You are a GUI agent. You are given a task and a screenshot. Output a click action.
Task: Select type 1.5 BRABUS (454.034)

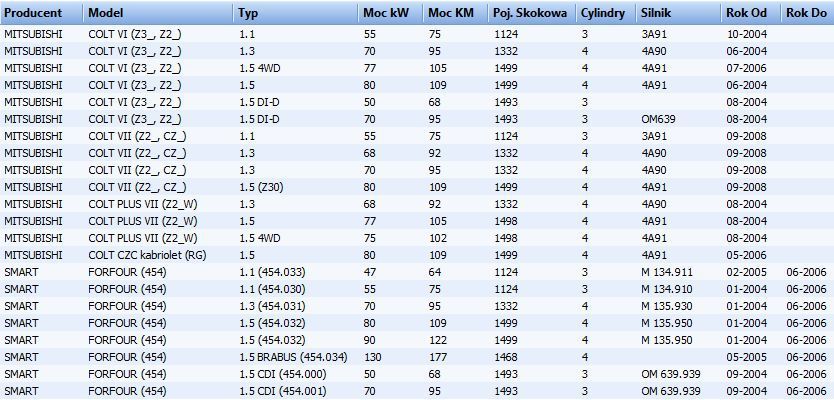[293, 357]
